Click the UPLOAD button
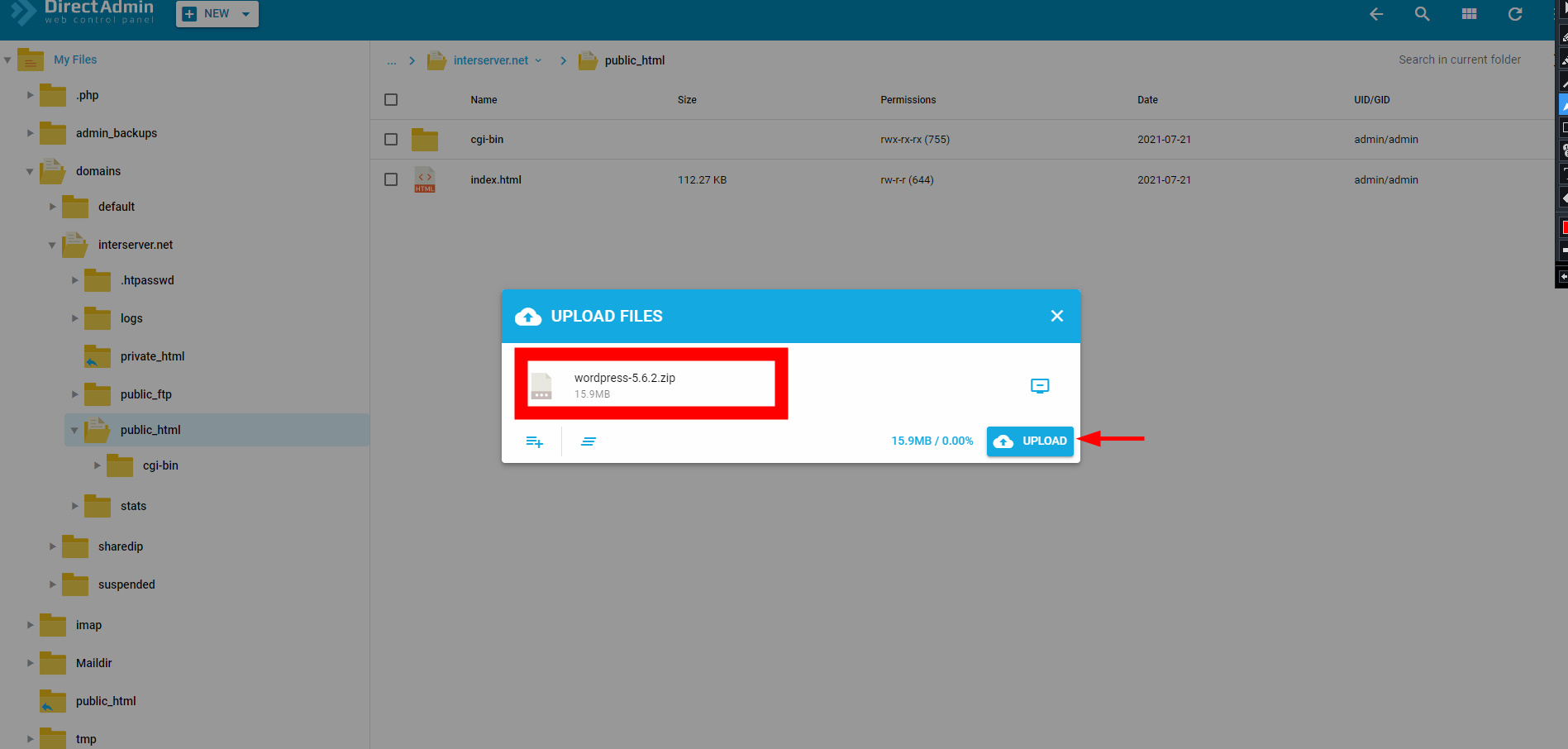 [x=1030, y=441]
